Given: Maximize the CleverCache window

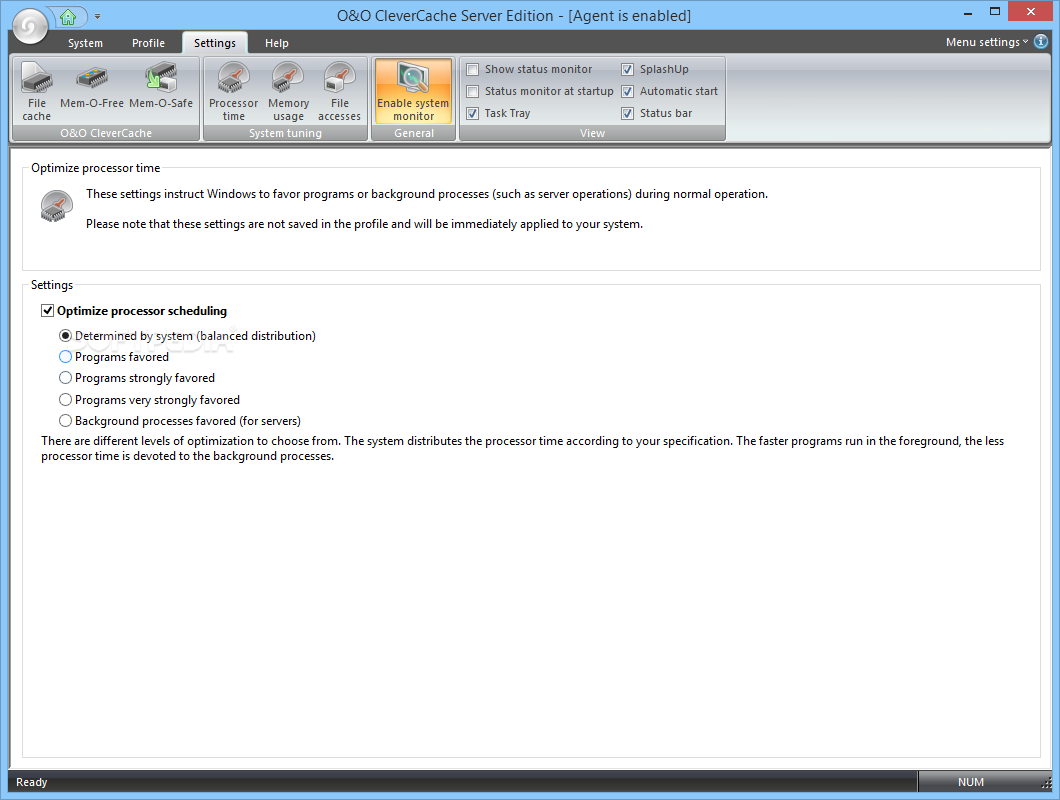Looking at the screenshot, I should tap(994, 11).
